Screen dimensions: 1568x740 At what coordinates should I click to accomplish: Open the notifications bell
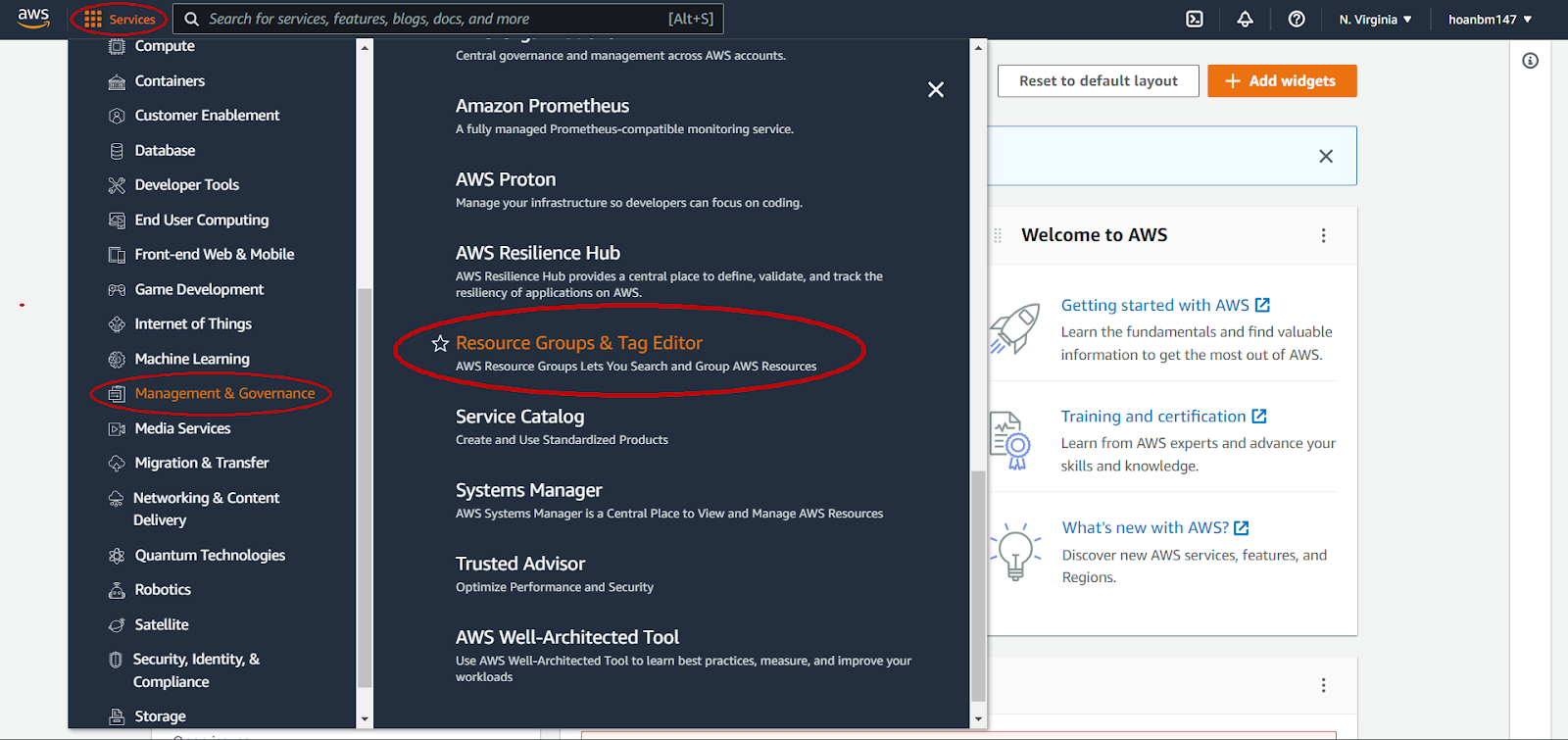pos(1246,20)
